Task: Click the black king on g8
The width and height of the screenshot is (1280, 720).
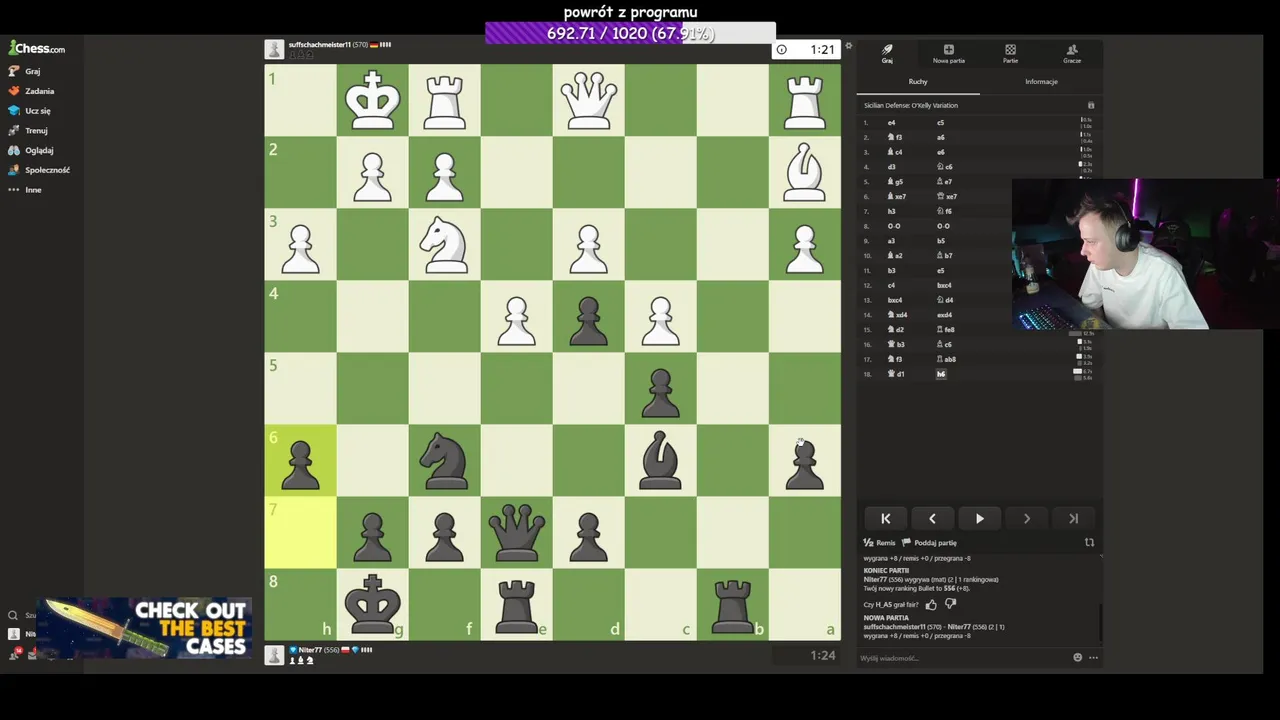Action: pos(373,604)
